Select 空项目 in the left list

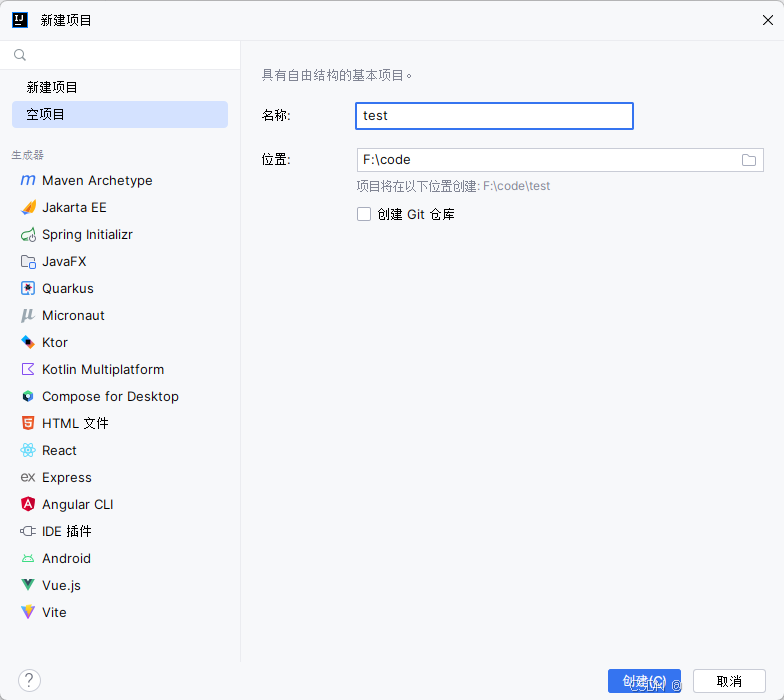120,114
